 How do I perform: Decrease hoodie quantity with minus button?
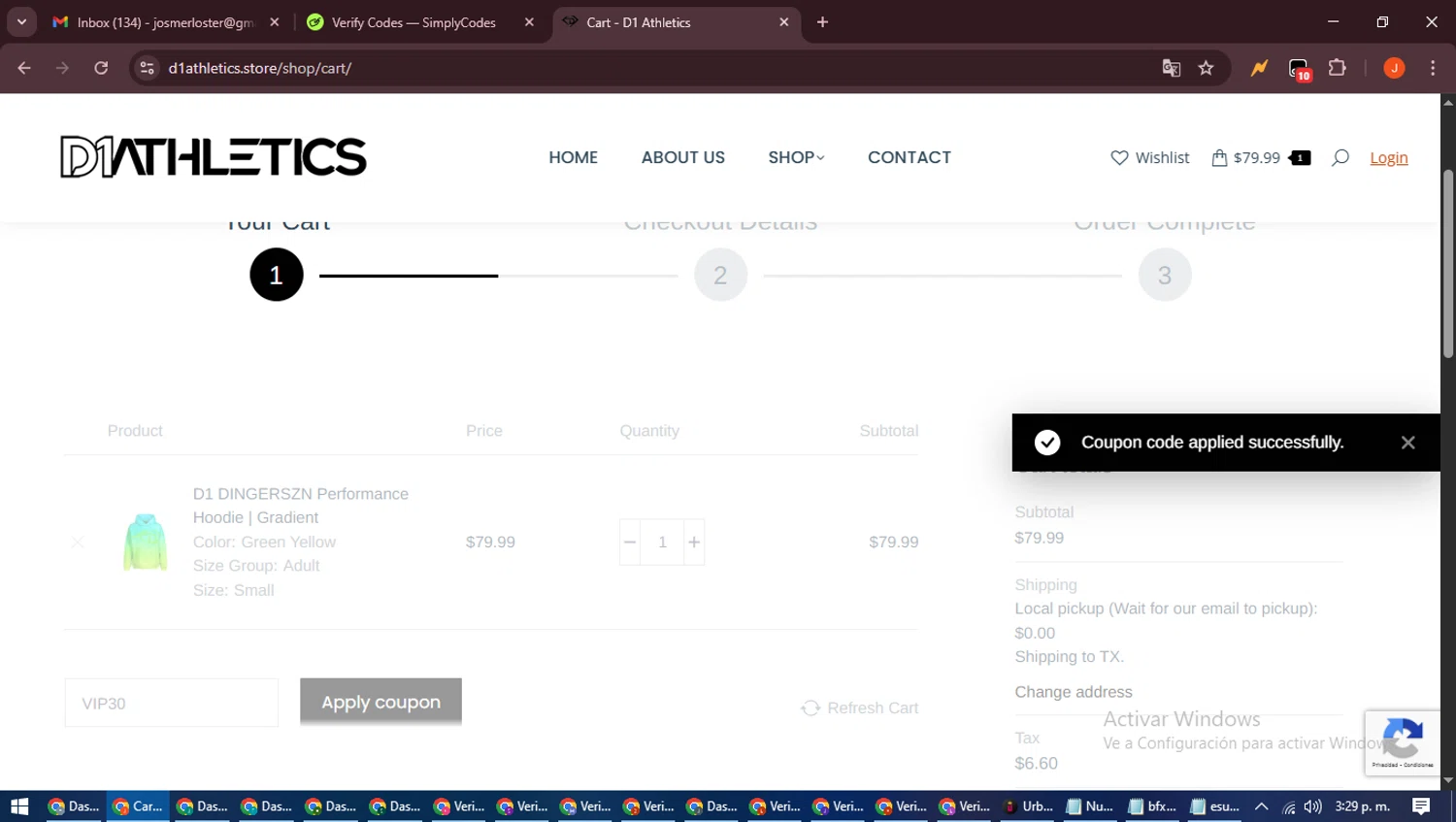[630, 542]
